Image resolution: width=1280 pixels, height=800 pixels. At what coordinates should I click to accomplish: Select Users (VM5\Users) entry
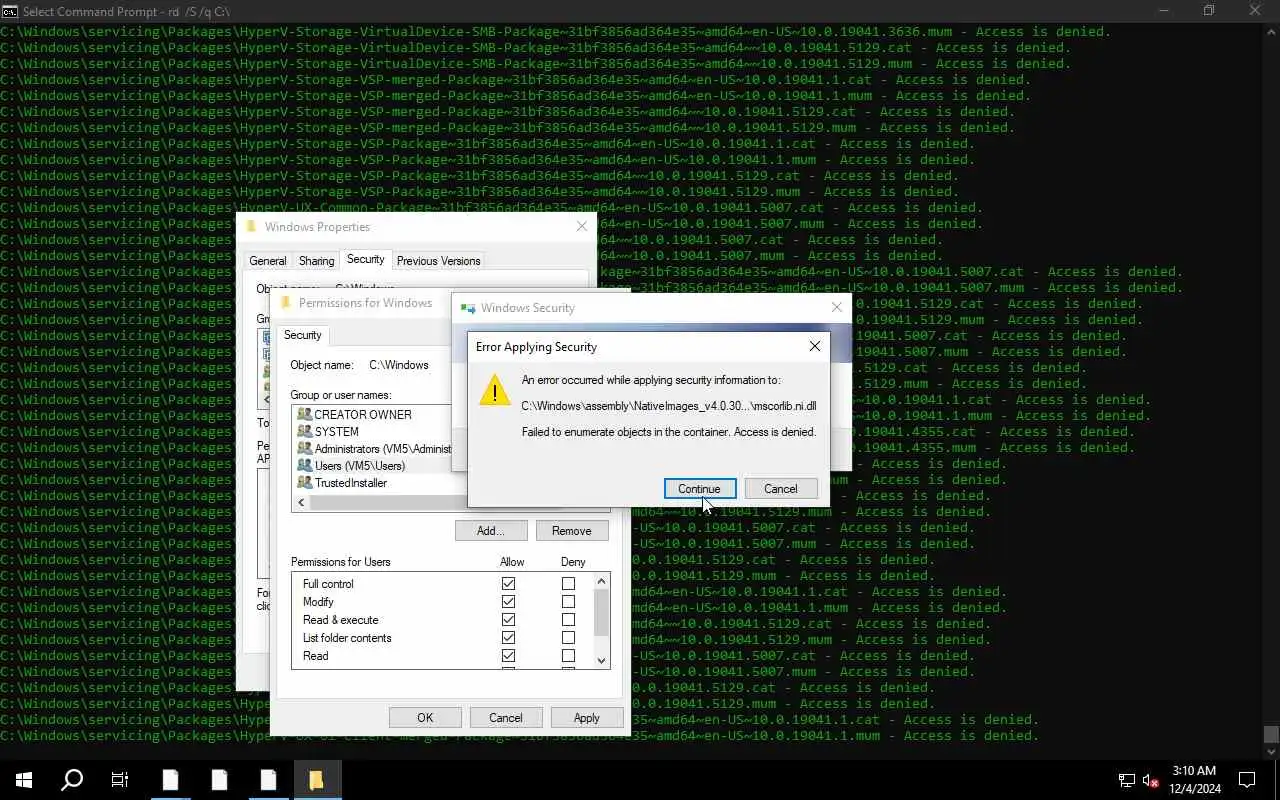(360, 466)
